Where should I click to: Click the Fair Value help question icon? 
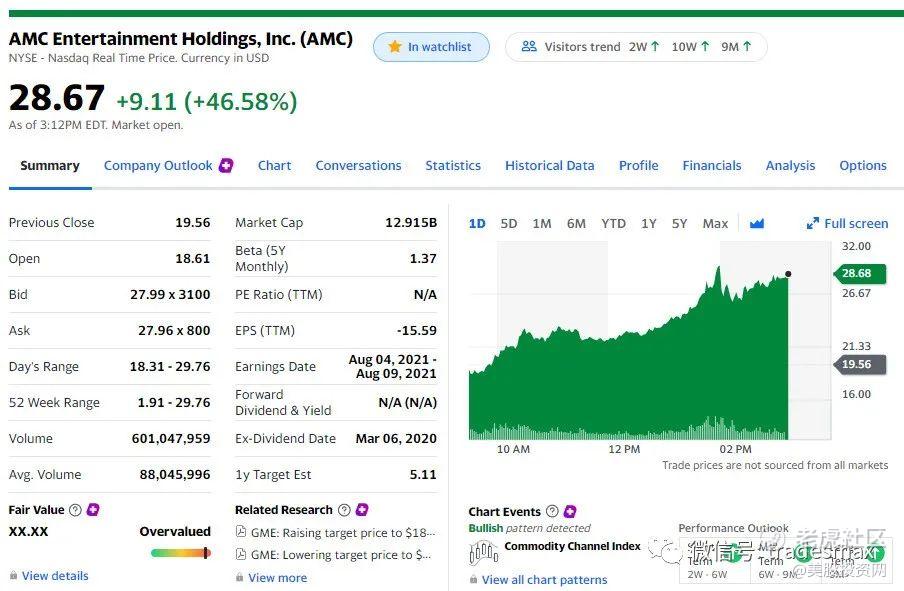[x=75, y=510]
